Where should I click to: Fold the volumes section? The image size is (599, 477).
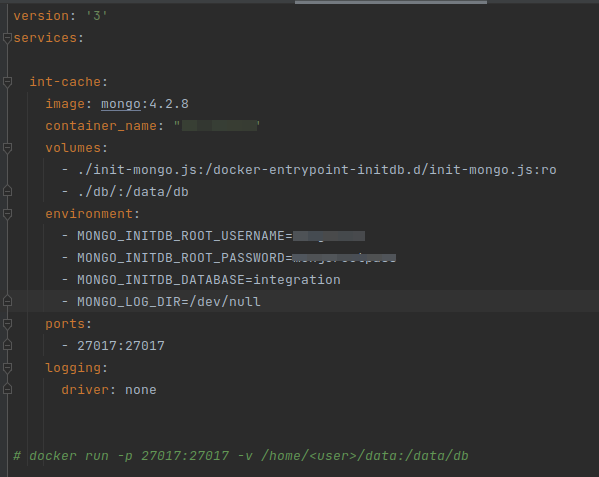[7, 148]
